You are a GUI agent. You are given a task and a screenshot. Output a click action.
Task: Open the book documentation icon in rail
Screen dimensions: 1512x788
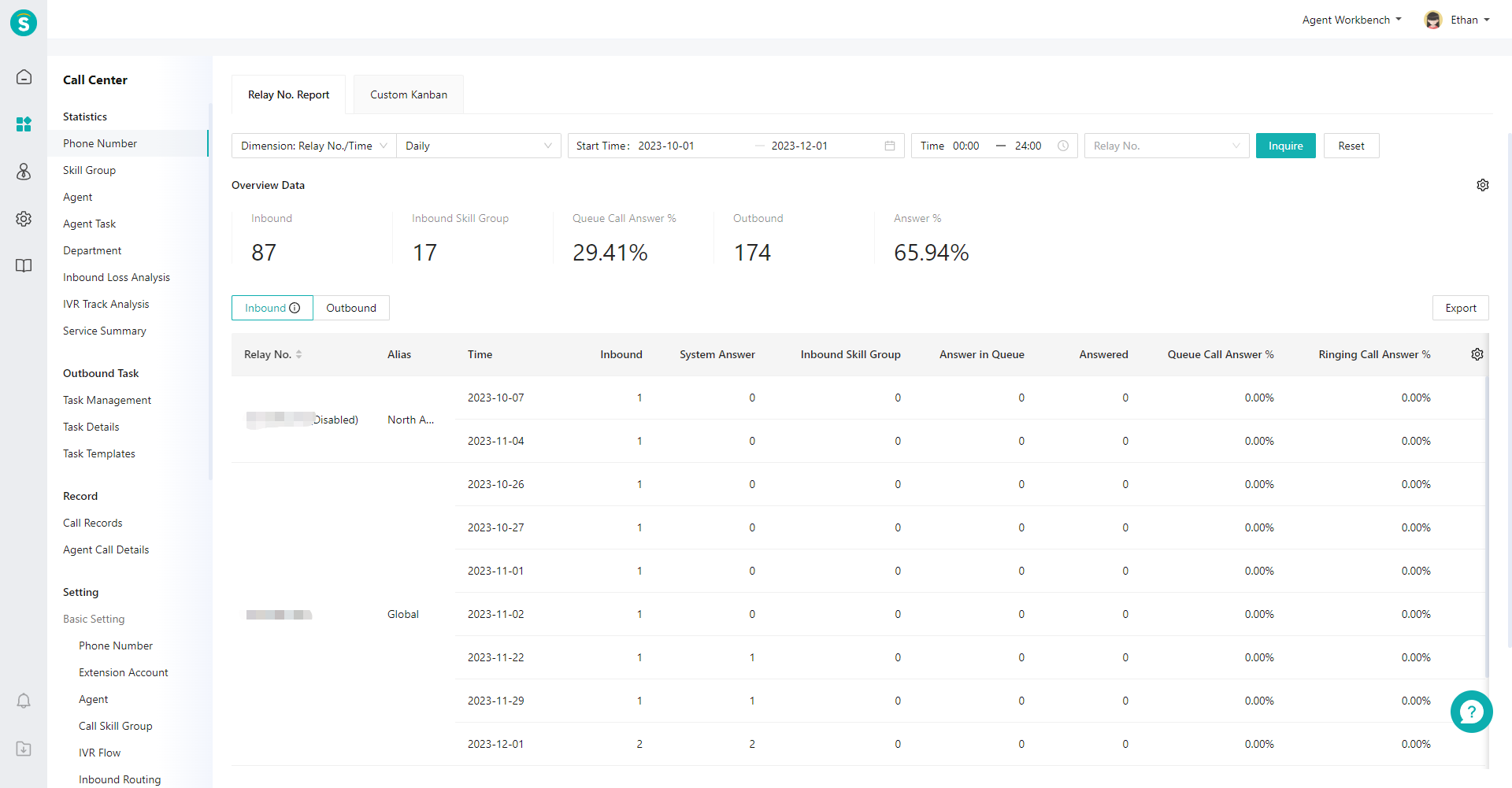[x=24, y=265]
